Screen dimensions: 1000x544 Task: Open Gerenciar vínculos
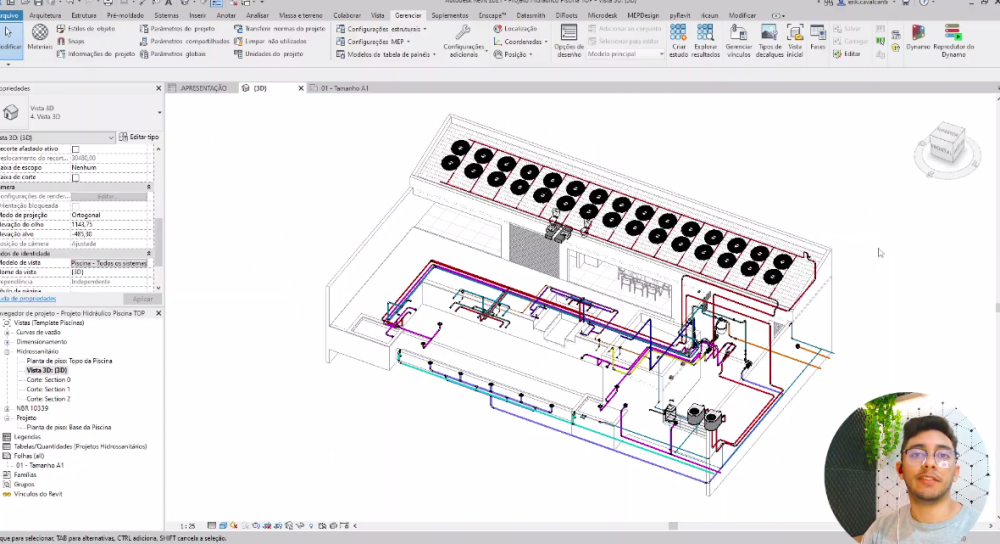pos(738,36)
